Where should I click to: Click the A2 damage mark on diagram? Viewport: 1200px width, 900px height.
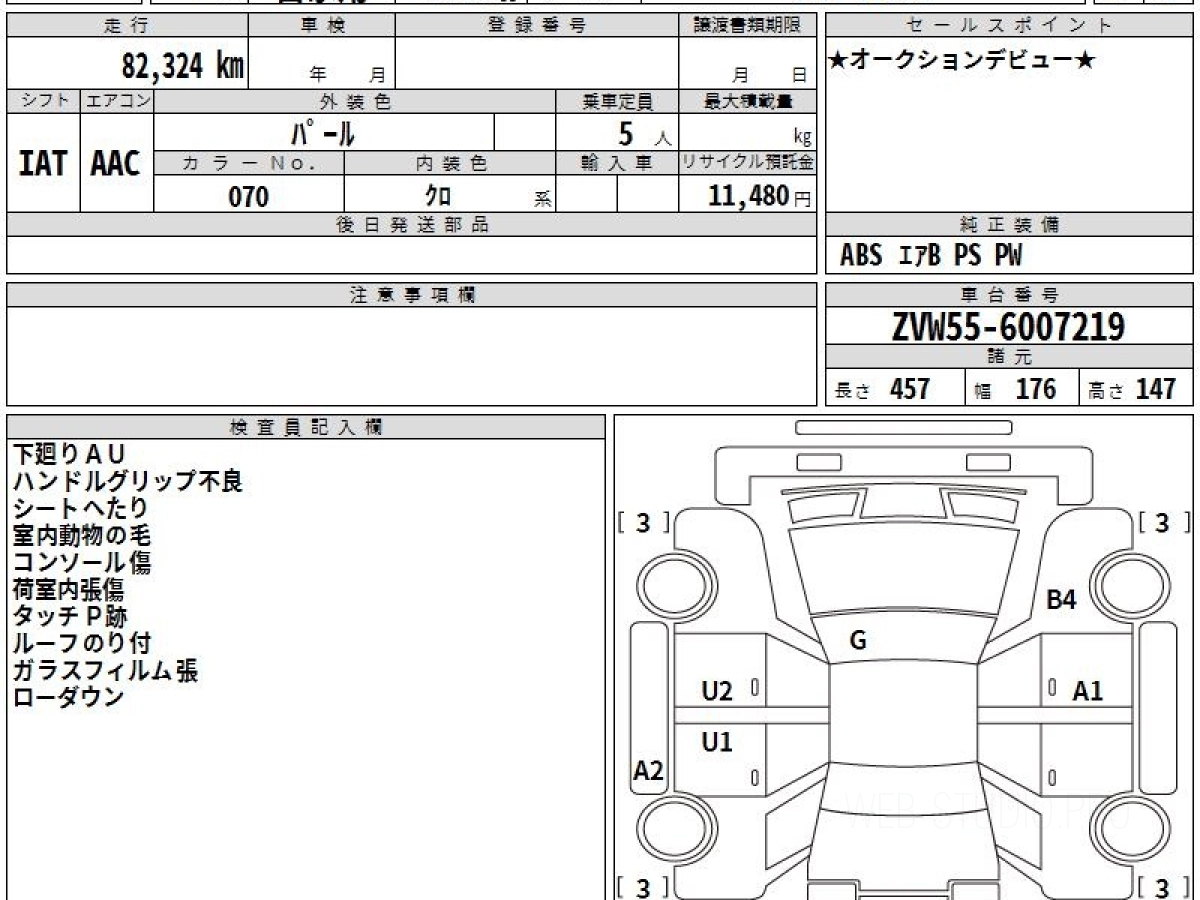click(x=649, y=771)
